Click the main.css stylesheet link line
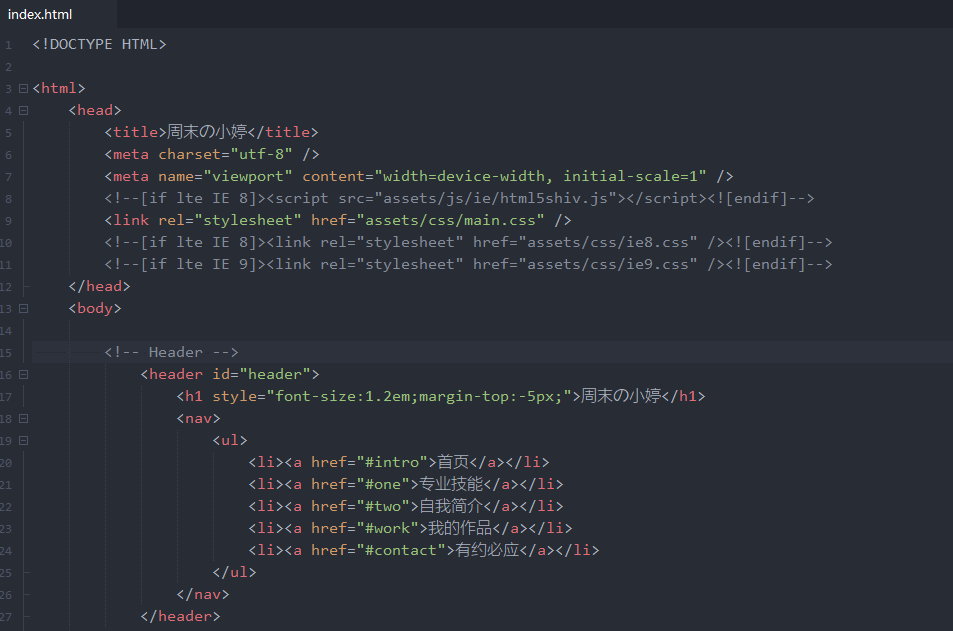The width and height of the screenshot is (953, 631). (x=337, y=220)
